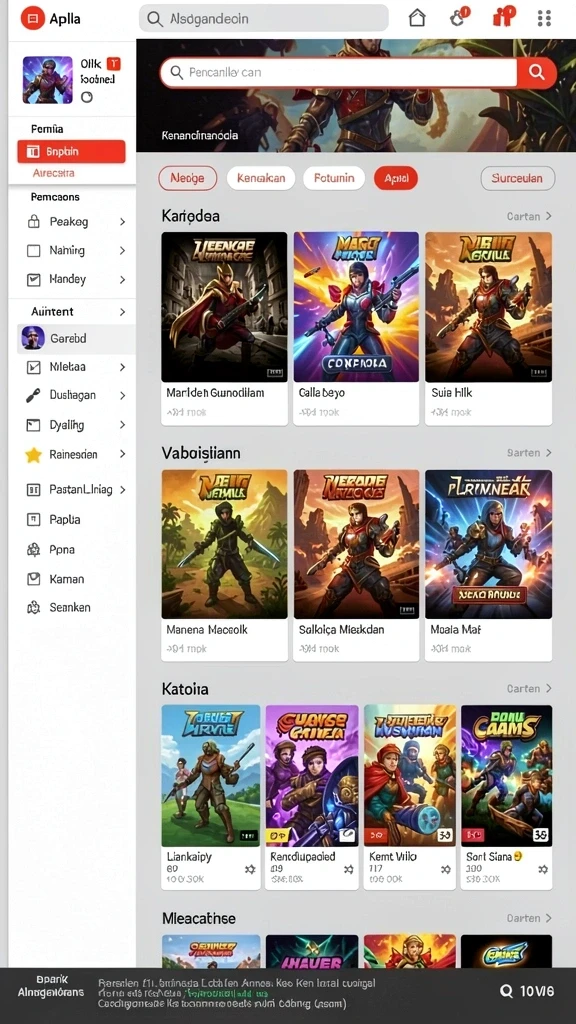Click the red badge beside Ollk

point(113,63)
